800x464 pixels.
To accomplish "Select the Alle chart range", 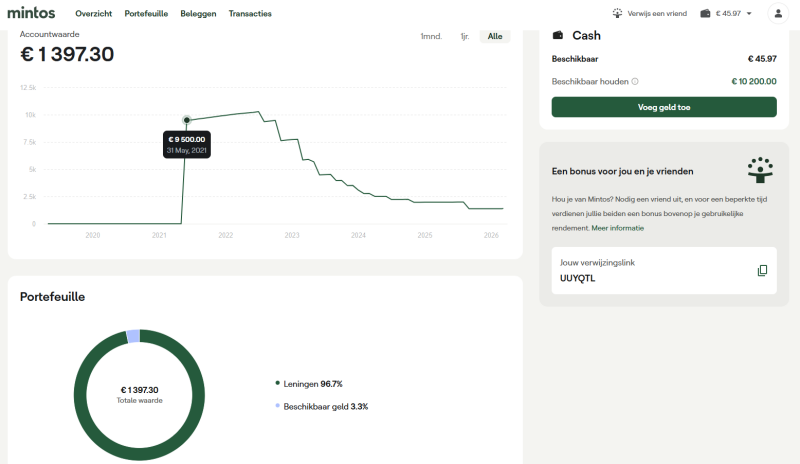I will (494, 37).
